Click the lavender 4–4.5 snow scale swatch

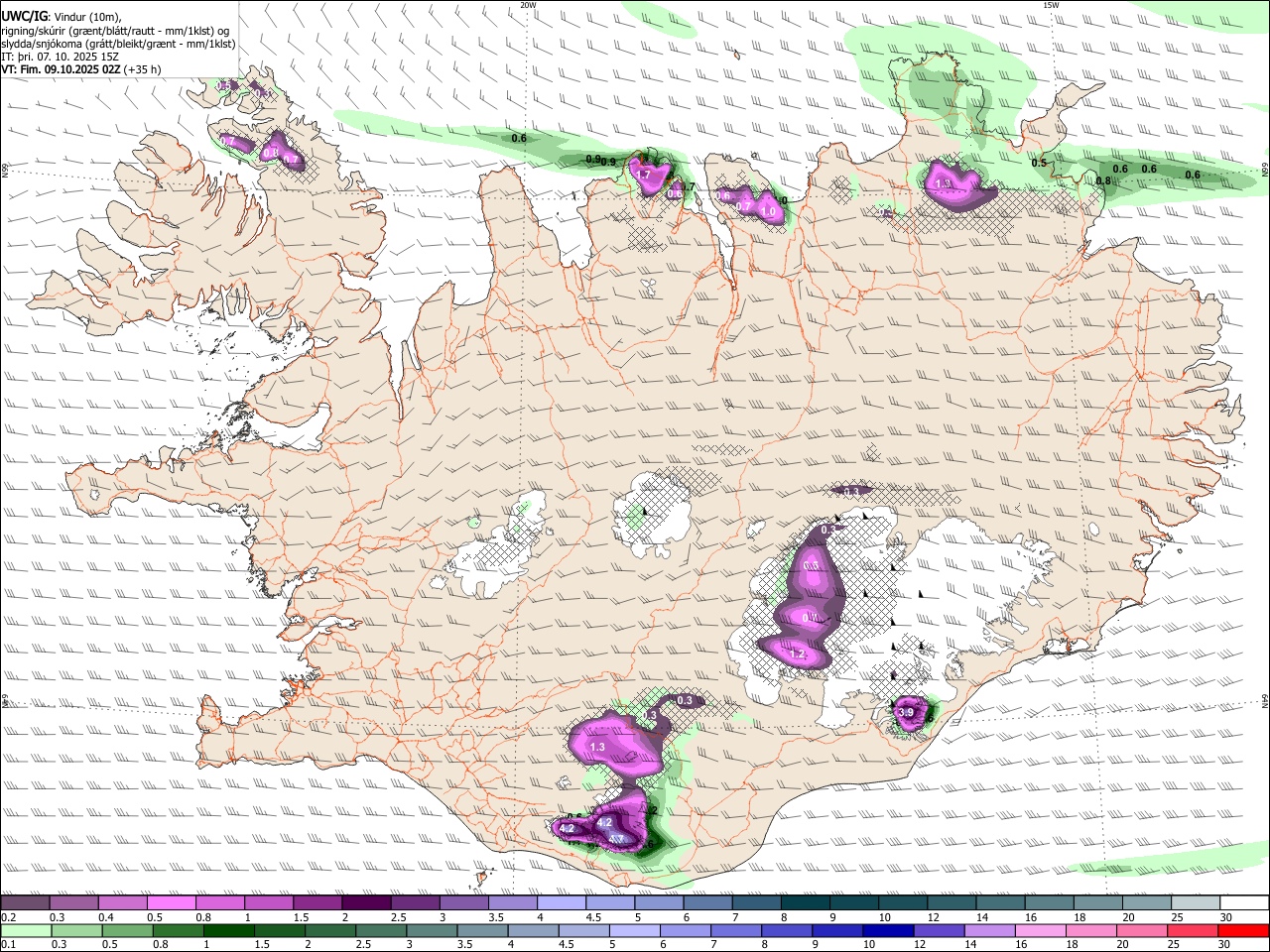[562, 902]
